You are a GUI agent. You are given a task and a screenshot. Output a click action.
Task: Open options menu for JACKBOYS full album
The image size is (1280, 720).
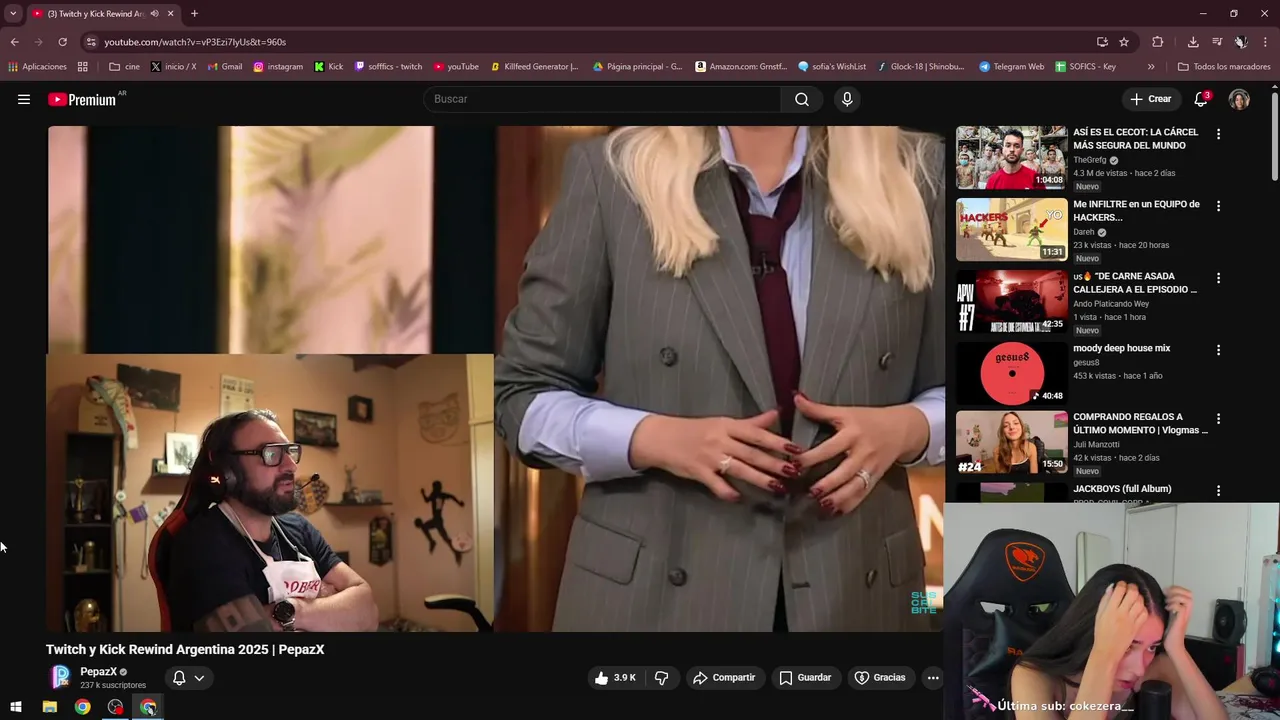1218,491
